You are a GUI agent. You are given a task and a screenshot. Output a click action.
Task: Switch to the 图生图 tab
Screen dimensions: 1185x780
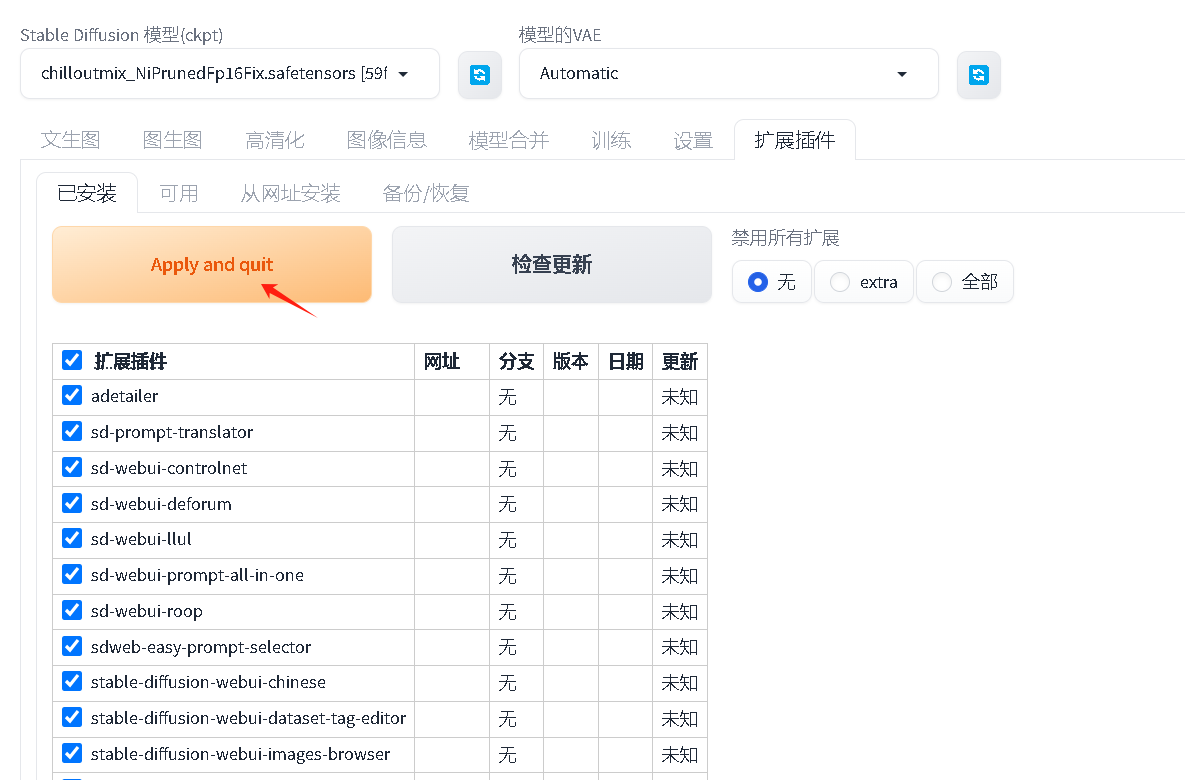pyautogui.click(x=172, y=140)
